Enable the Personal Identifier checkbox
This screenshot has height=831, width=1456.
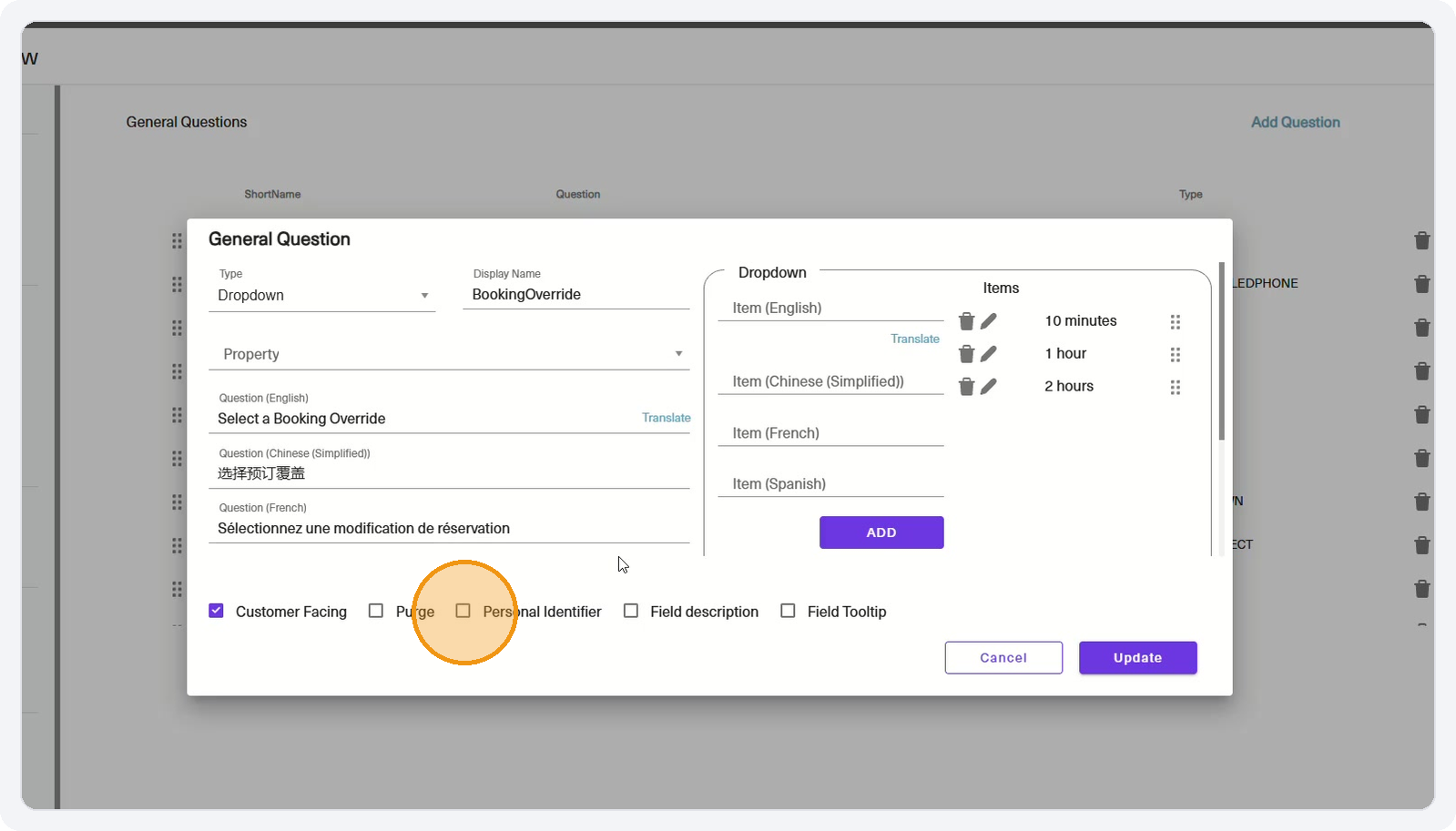463,611
